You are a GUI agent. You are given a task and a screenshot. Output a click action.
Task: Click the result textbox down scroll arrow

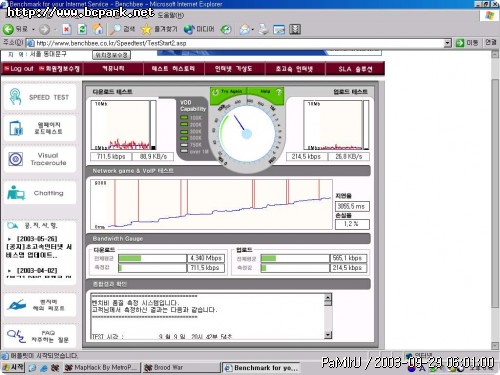point(328,335)
